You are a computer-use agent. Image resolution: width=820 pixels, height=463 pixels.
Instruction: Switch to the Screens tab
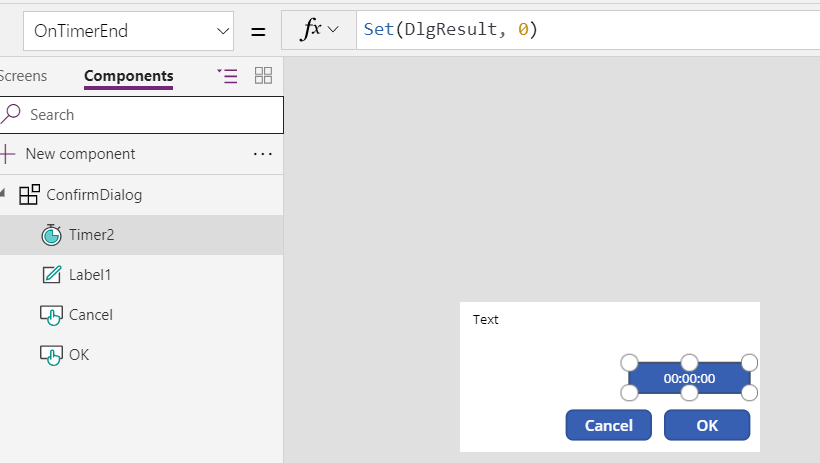(x=23, y=76)
